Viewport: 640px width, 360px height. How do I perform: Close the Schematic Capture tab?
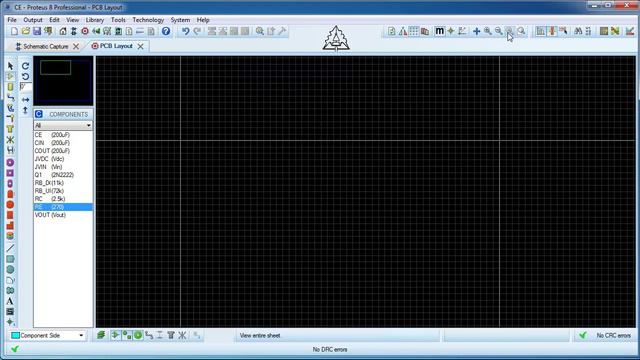(76, 47)
